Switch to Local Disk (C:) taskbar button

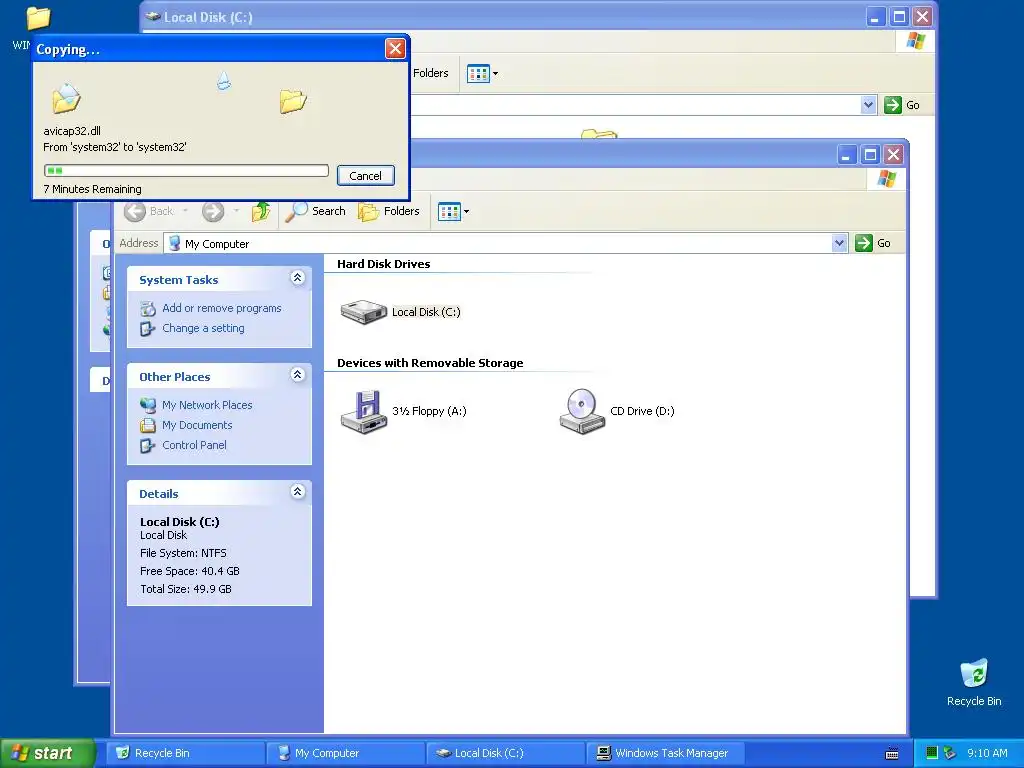click(506, 753)
